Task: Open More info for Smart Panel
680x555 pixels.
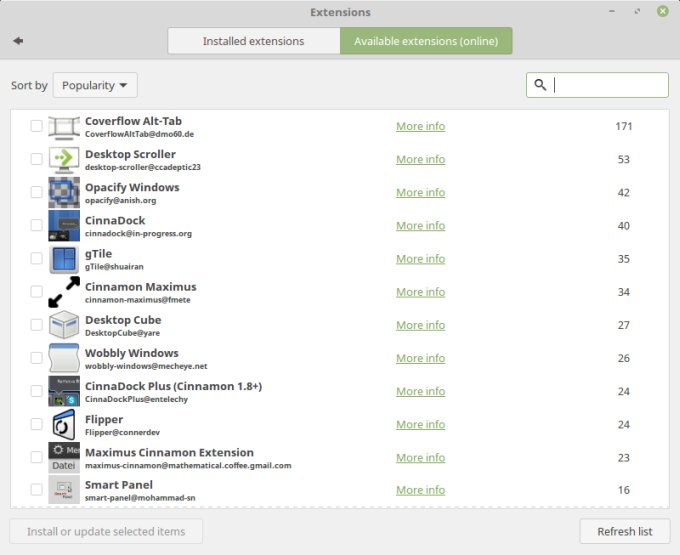Action: click(421, 490)
